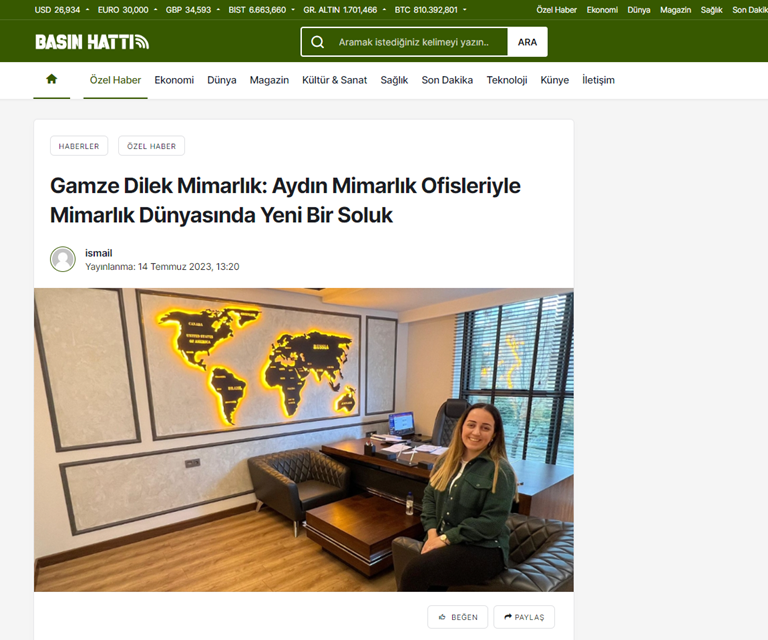Image resolution: width=768 pixels, height=640 pixels.
Task: Open the Özel Haber nav menu item
Action: click(x=115, y=80)
